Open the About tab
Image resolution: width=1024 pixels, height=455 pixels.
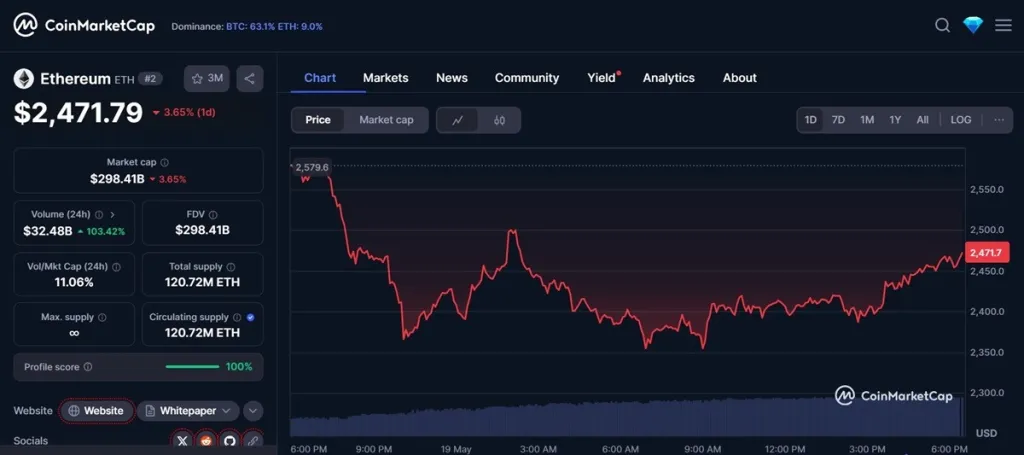click(739, 78)
